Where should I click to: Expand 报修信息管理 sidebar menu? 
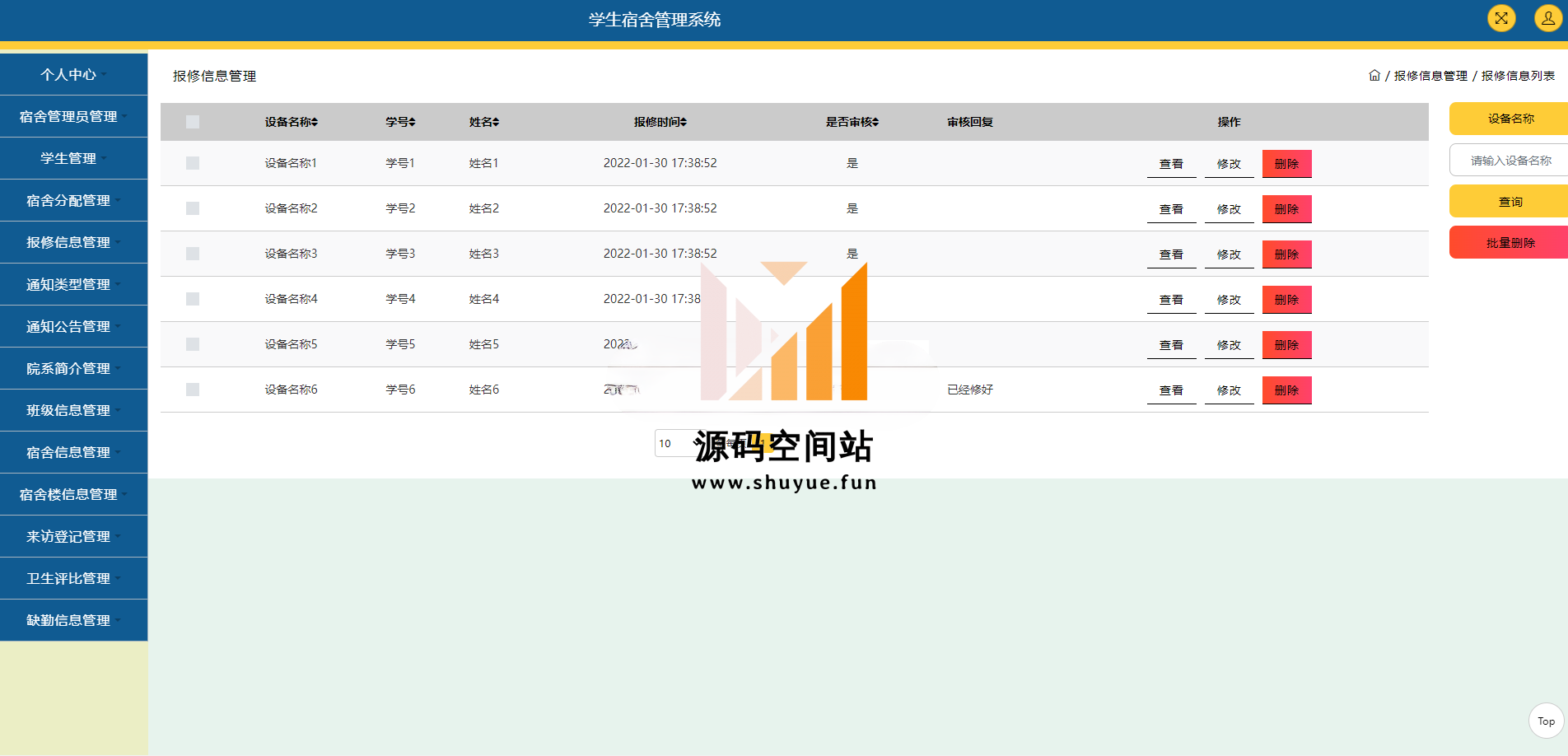click(x=73, y=242)
